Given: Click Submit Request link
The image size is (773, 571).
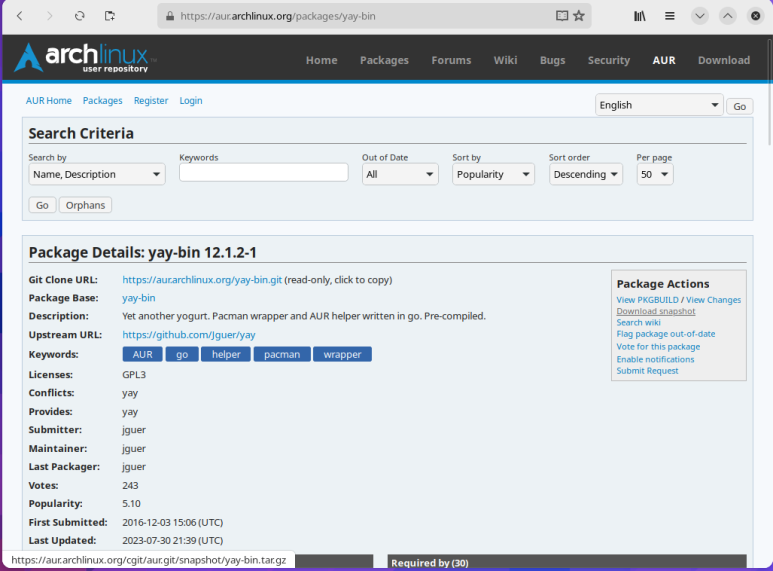Looking at the screenshot, I should [x=647, y=371].
